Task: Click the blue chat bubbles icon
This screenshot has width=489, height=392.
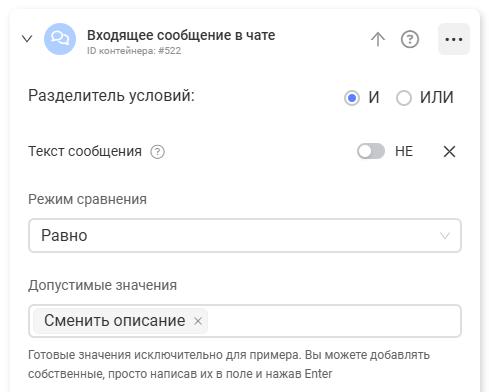Action: tap(60, 39)
